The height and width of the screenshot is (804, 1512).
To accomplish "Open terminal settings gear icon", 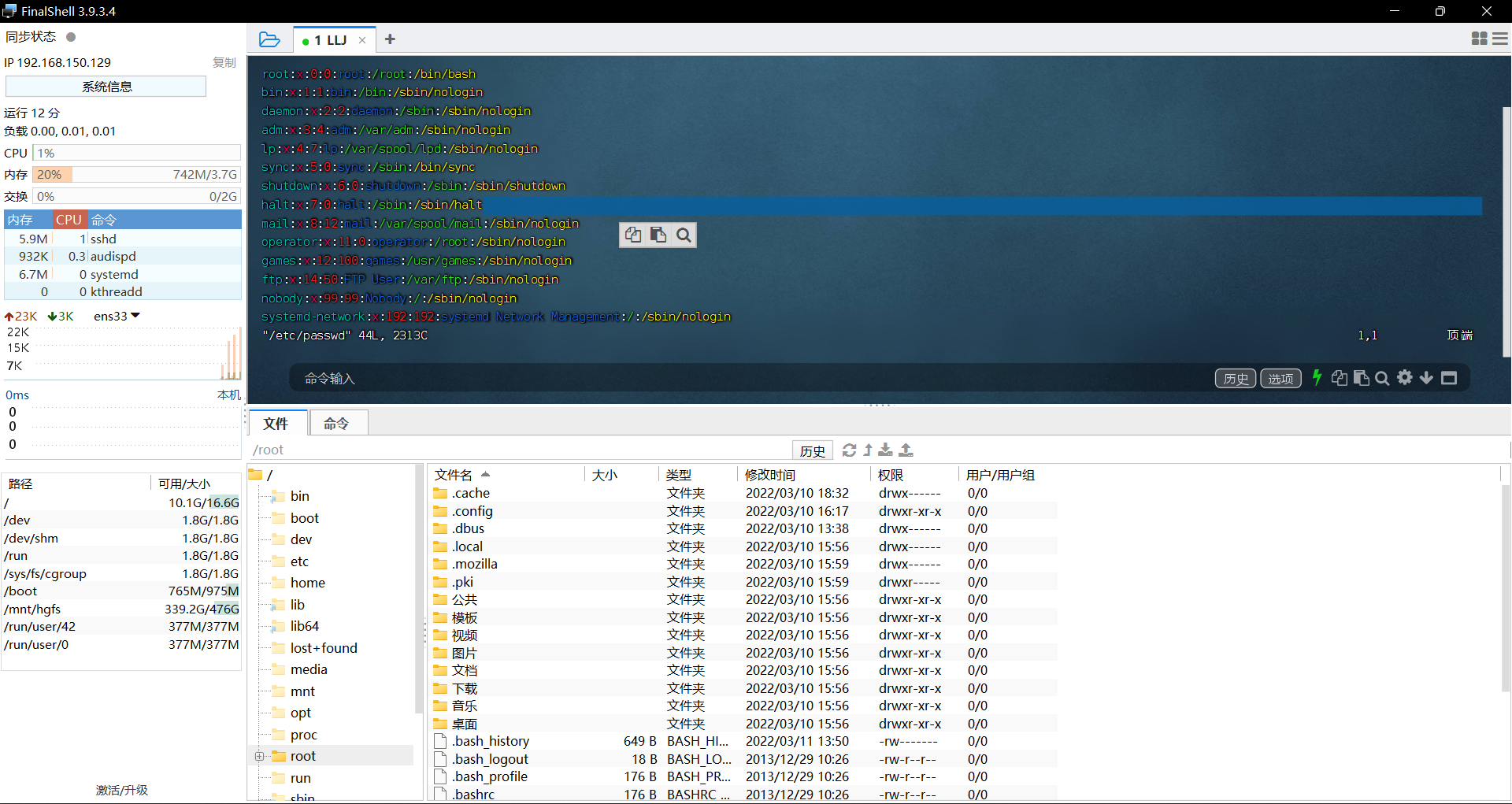I will tap(1405, 378).
